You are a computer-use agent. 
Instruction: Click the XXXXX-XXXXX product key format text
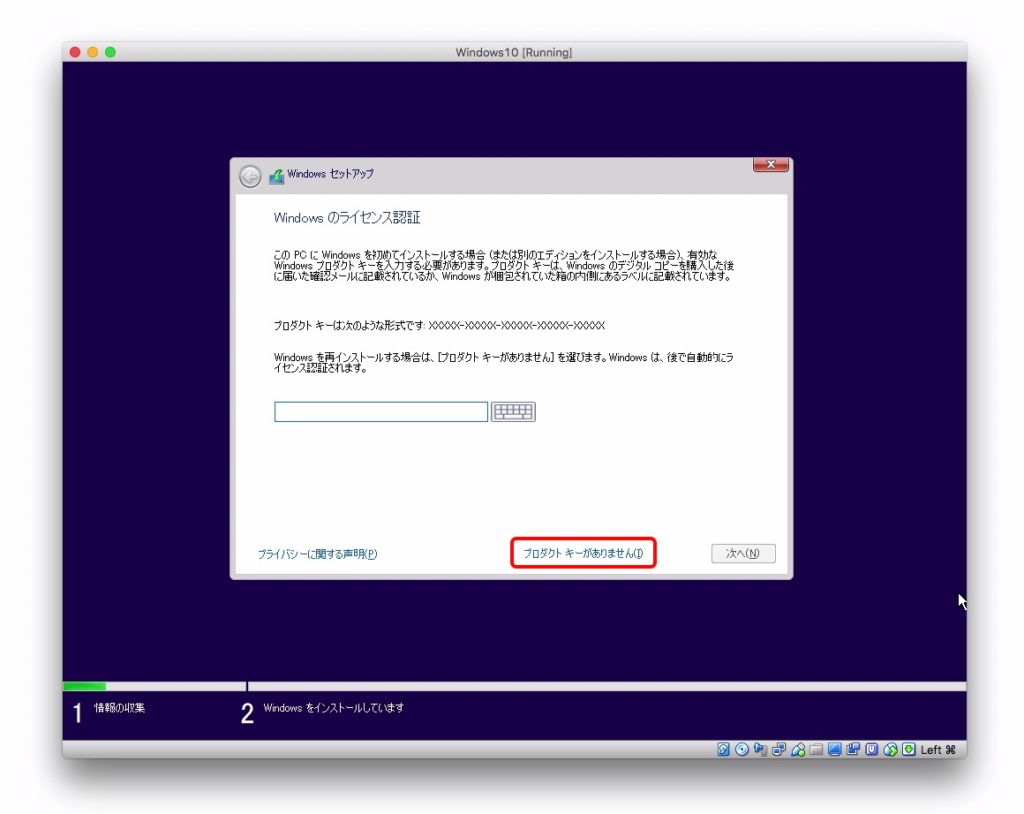click(x=517, y=325)
